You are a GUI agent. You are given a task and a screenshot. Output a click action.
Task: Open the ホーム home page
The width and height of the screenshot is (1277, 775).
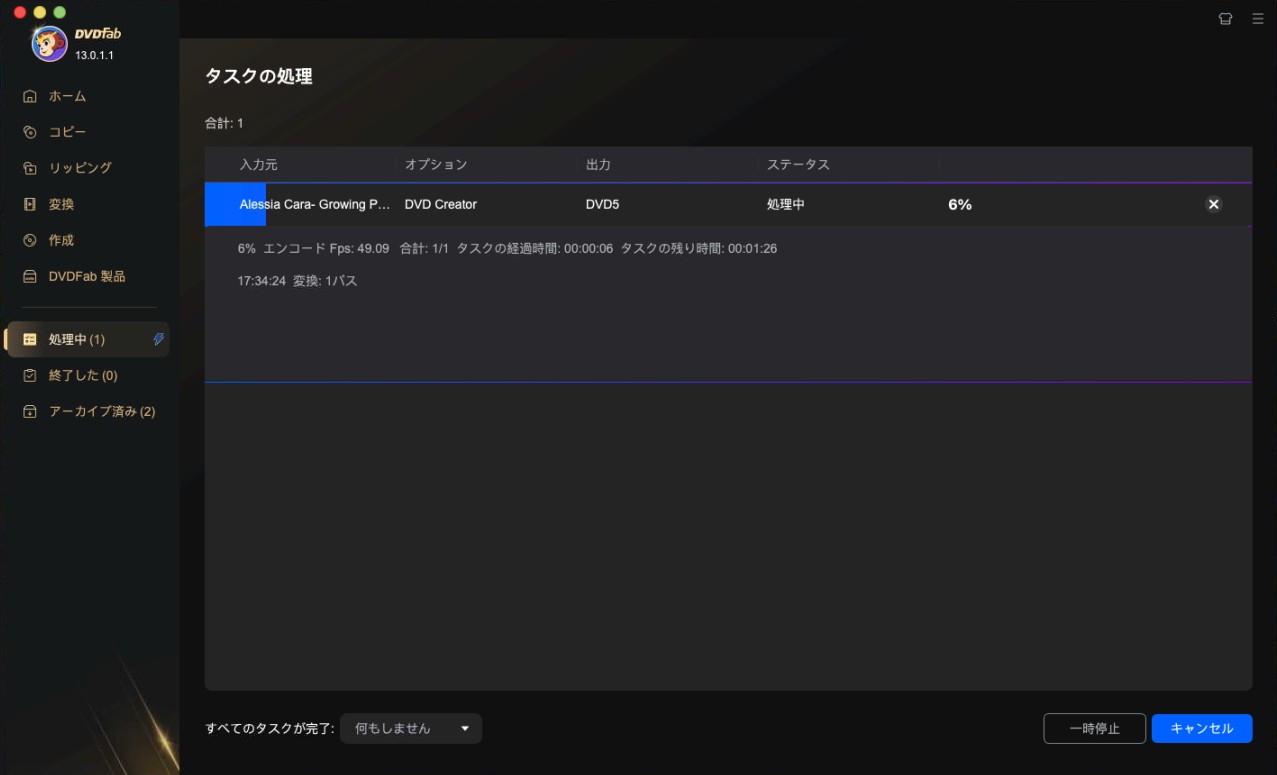pyautogui.click(x=67, y=96)
